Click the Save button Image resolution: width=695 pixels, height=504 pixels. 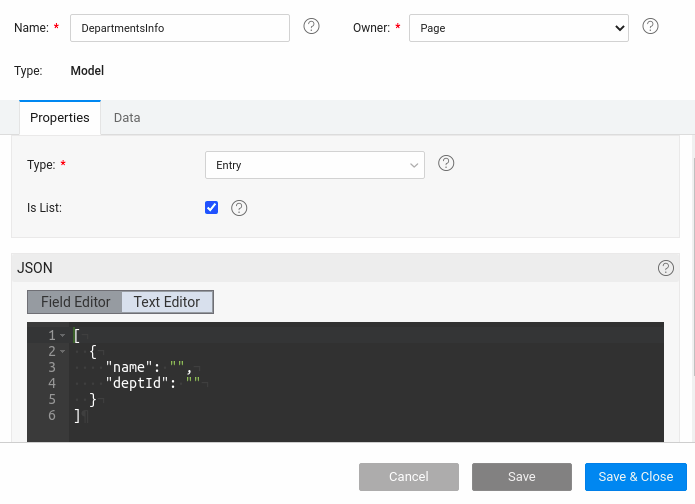pos(521,477)
